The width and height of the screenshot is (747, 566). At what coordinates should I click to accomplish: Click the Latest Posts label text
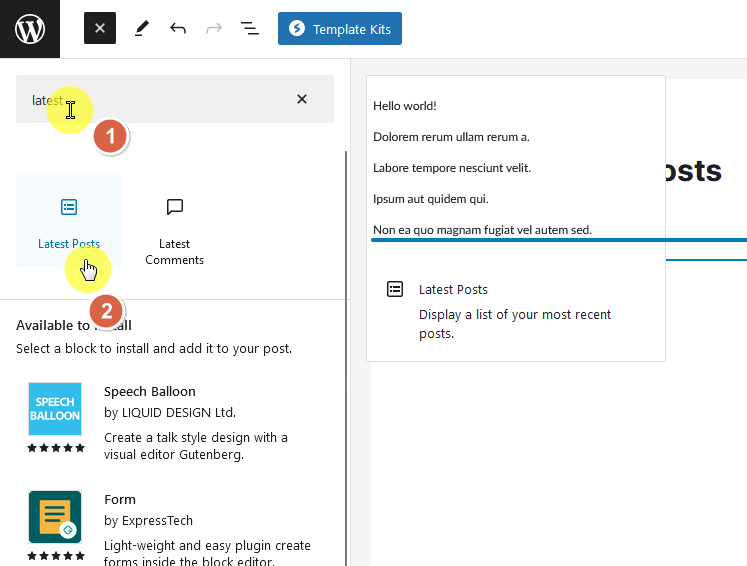69,244
